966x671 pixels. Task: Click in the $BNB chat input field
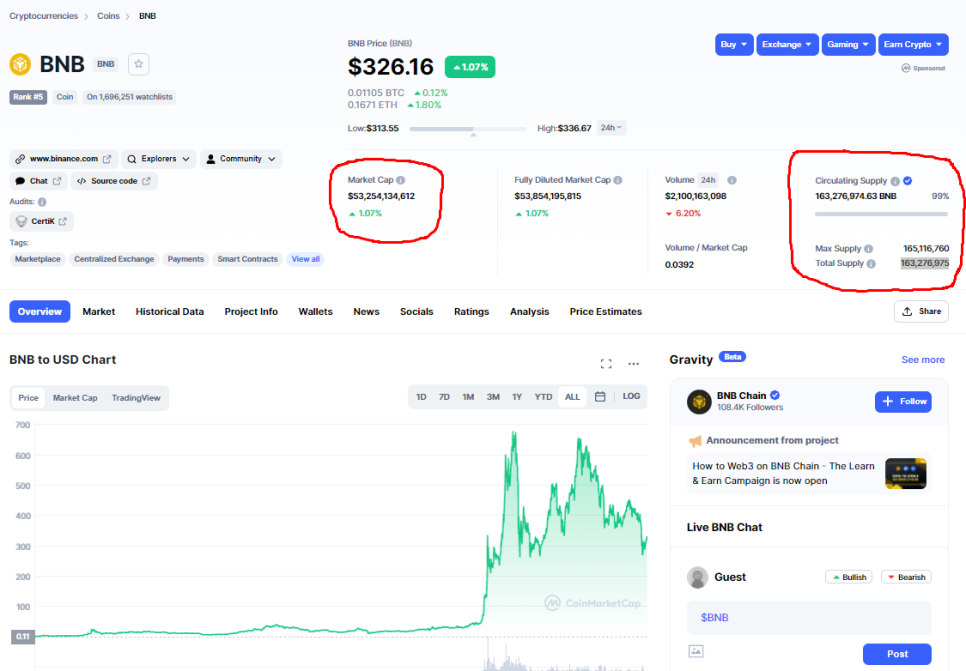coord(809,618)
